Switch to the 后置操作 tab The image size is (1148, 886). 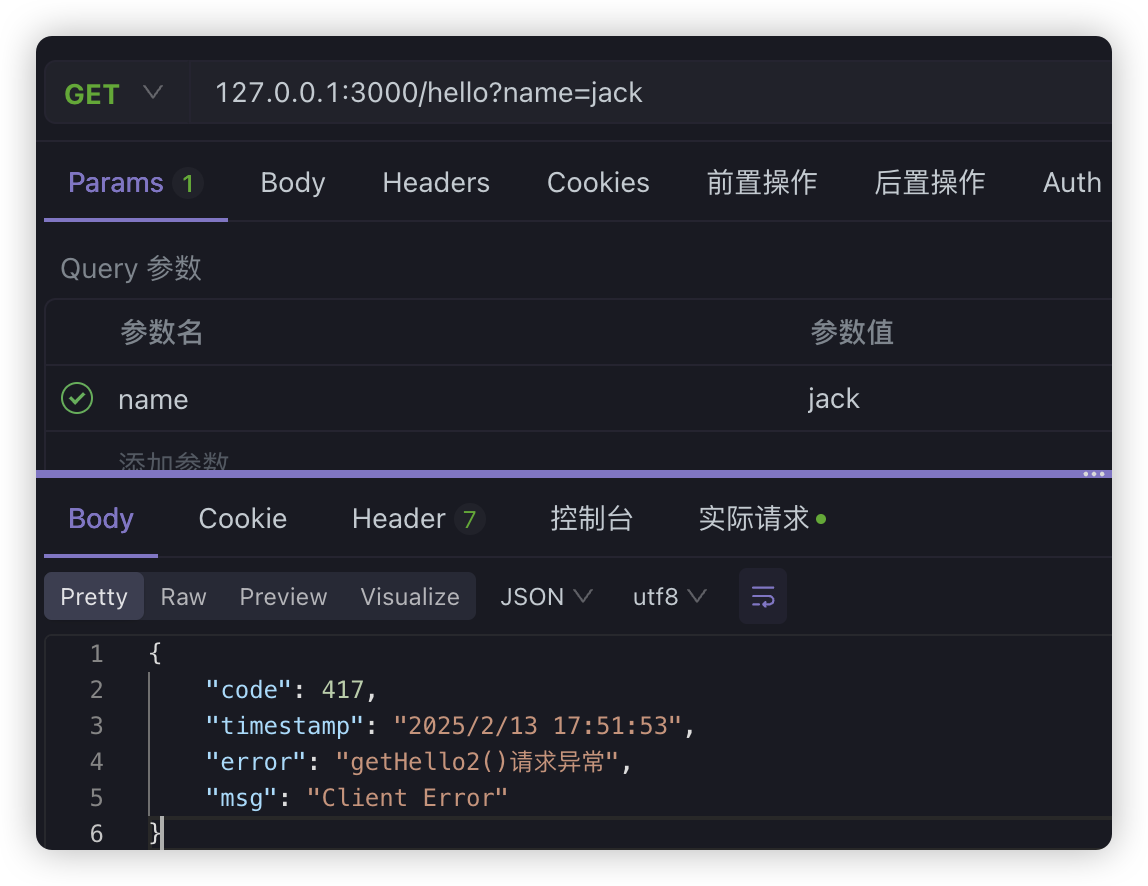coord(929,183)
